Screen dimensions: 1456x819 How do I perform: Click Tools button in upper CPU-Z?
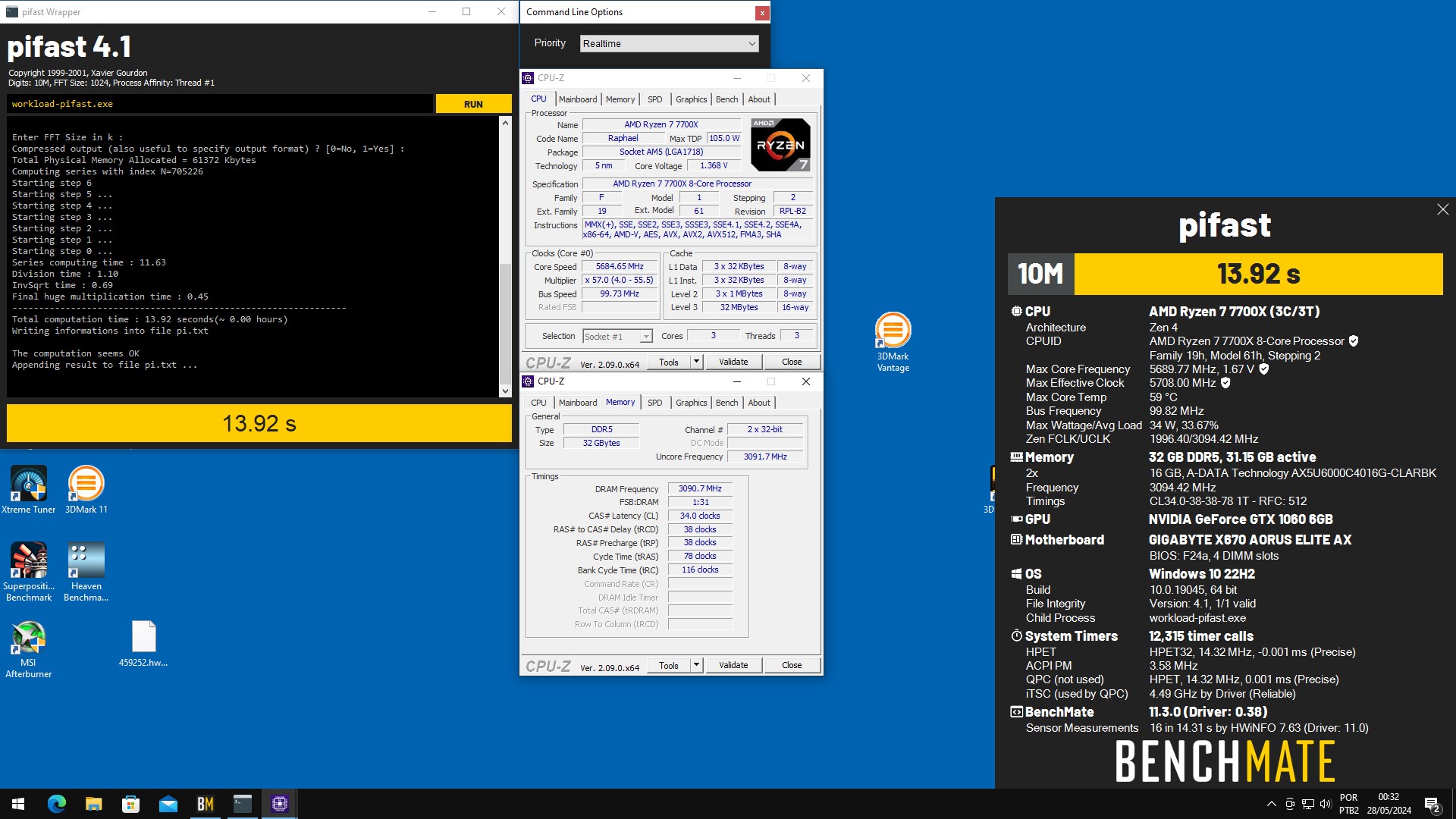pyautogui.click(x=669, y=362)
